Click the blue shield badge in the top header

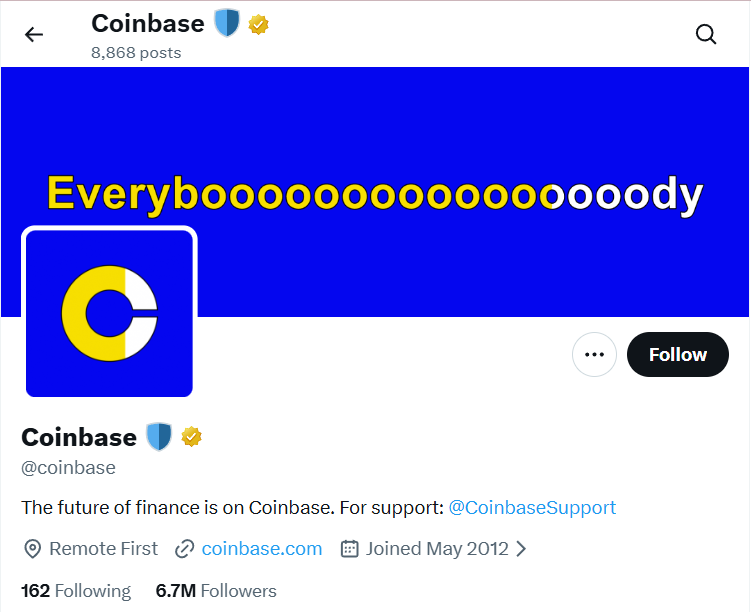point(227,24)
